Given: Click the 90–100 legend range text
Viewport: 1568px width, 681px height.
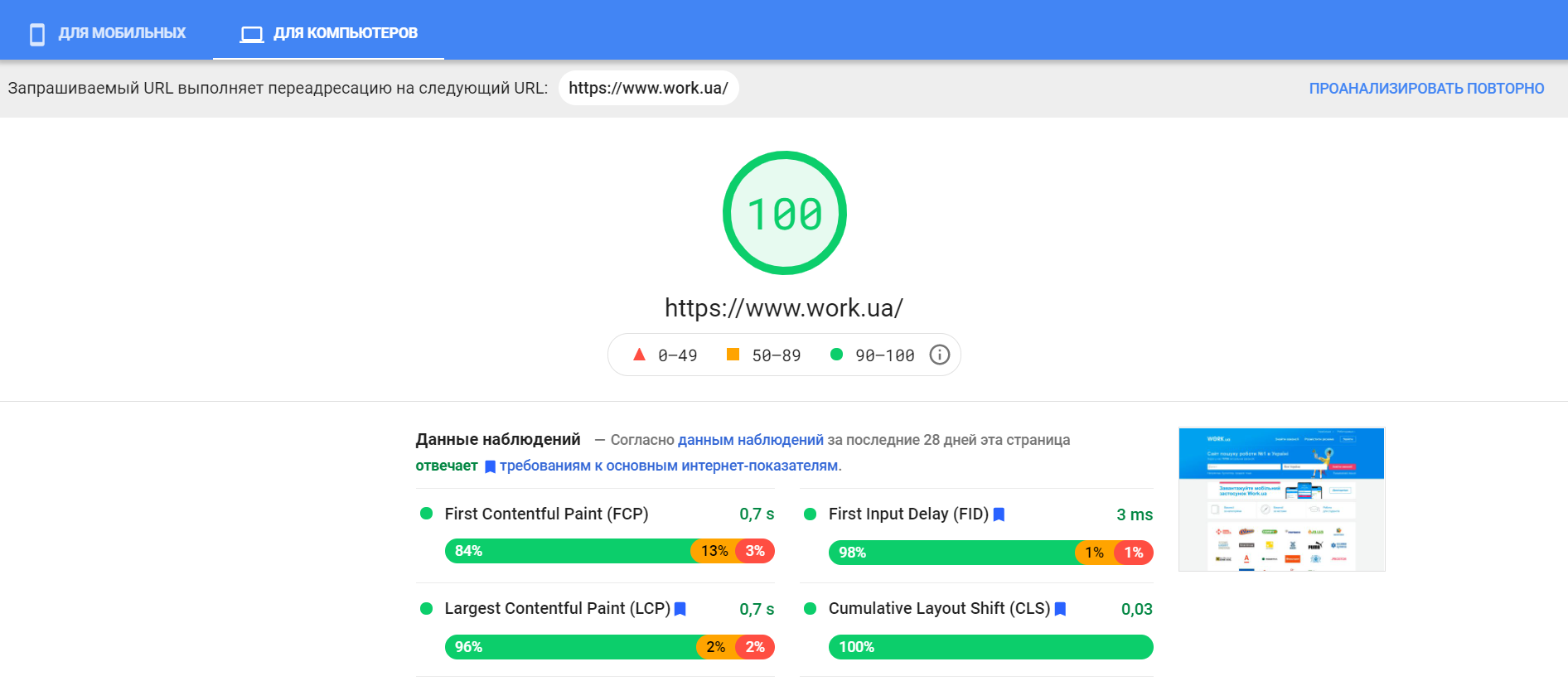Looking at the screenshot, I should click(x=885, y=355).
